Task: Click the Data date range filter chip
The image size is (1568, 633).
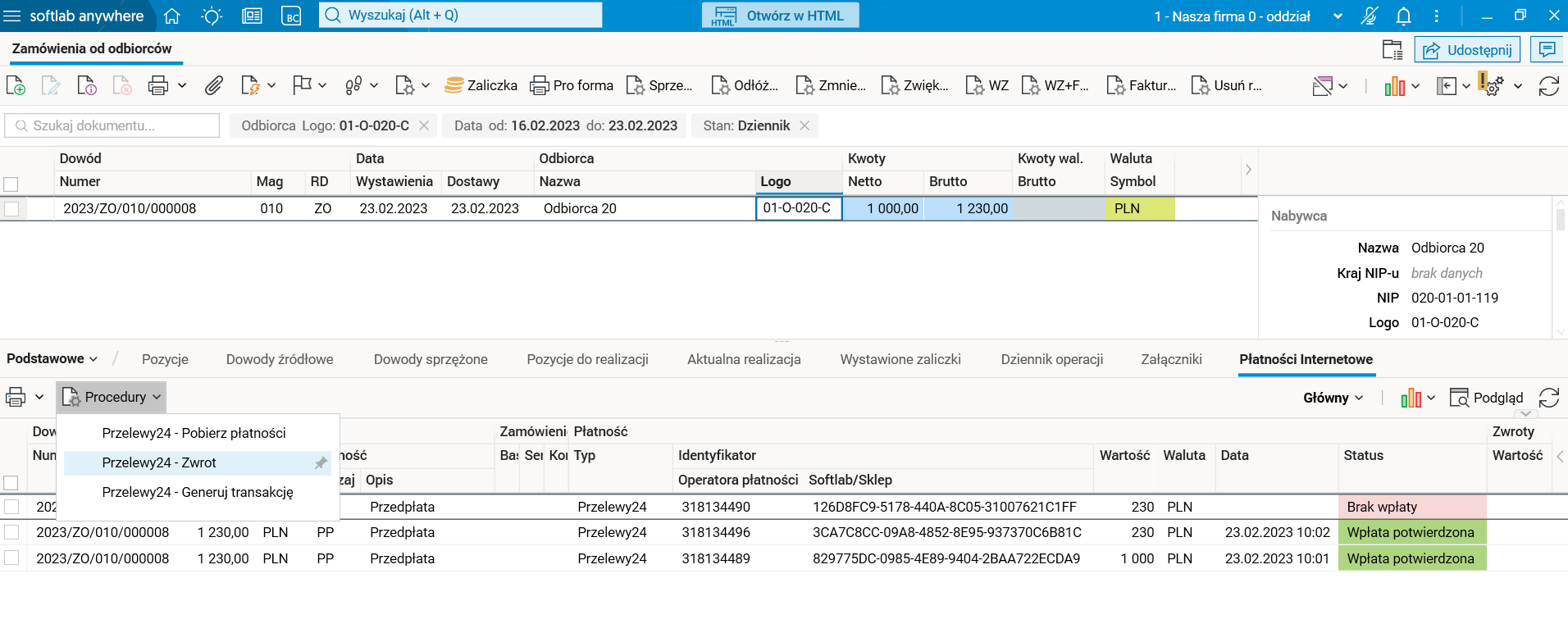Action: [566, 125]
